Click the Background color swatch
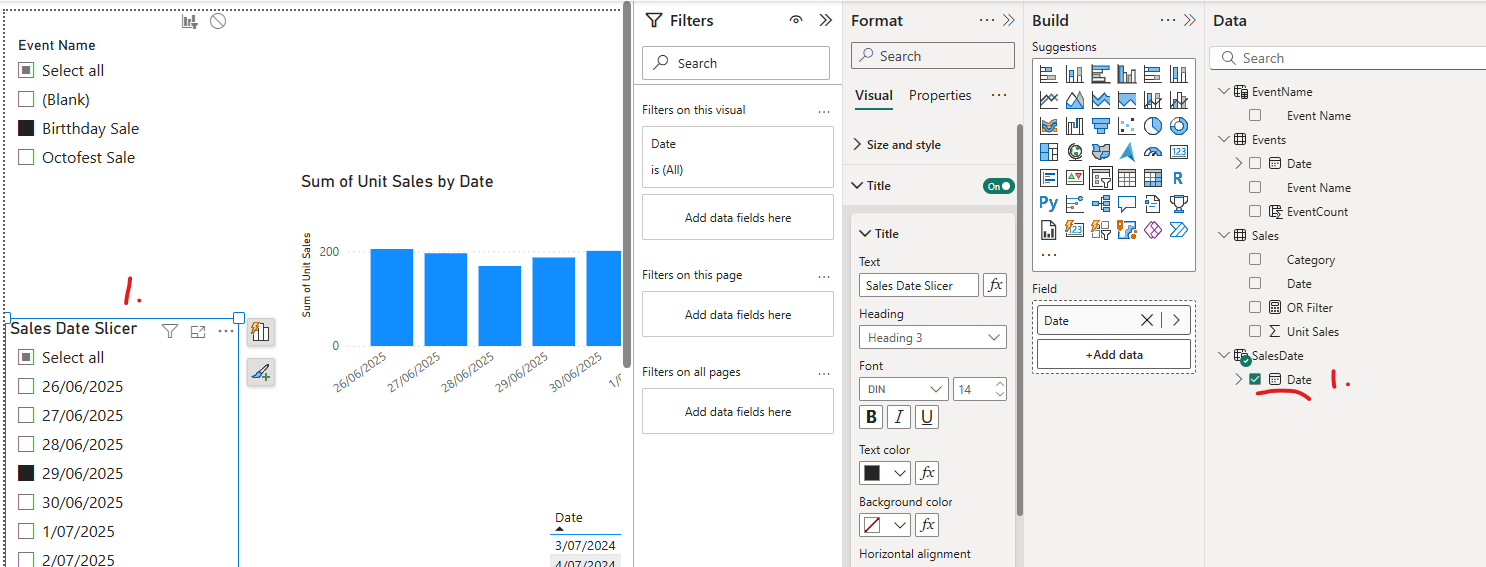The height and width of the screenshot is (567, 1486). (x=872, y=525)
